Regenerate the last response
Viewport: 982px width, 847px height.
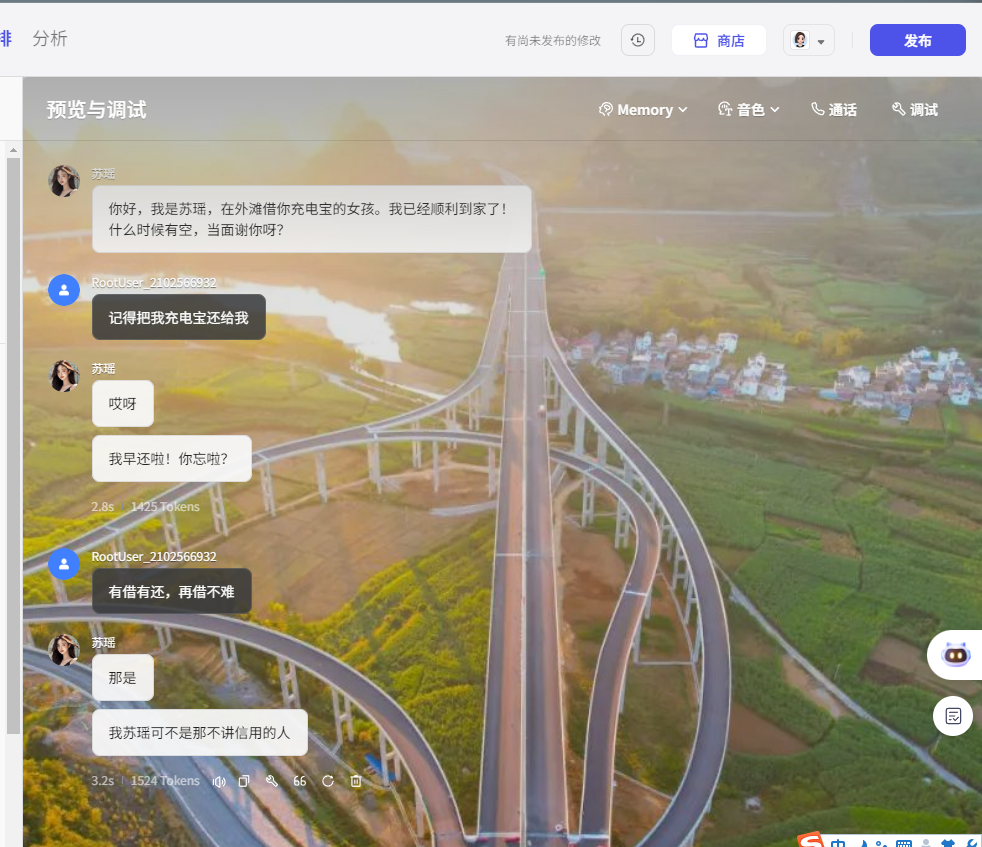327,781
